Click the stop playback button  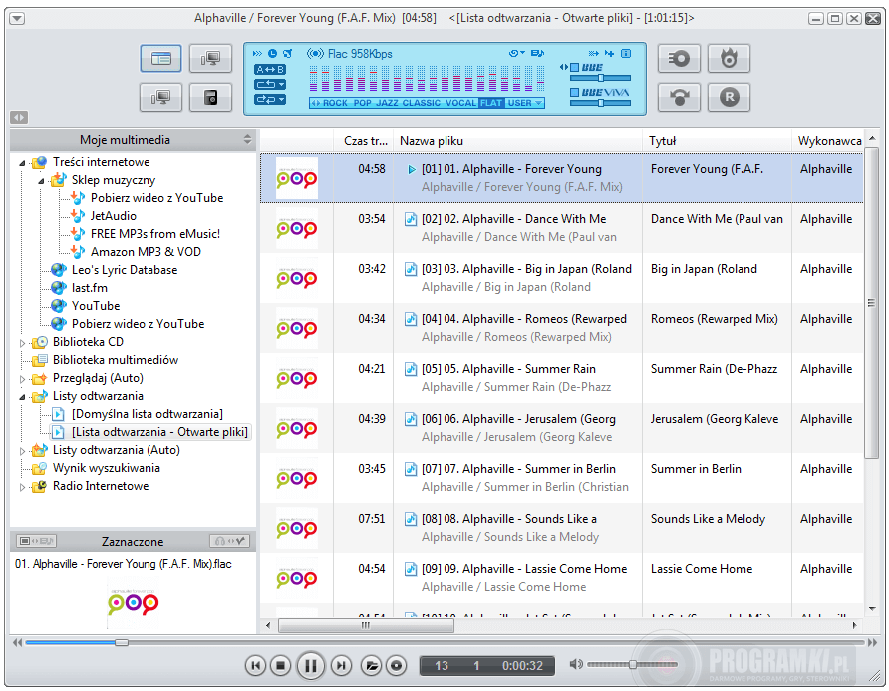[x=280, y=665]
